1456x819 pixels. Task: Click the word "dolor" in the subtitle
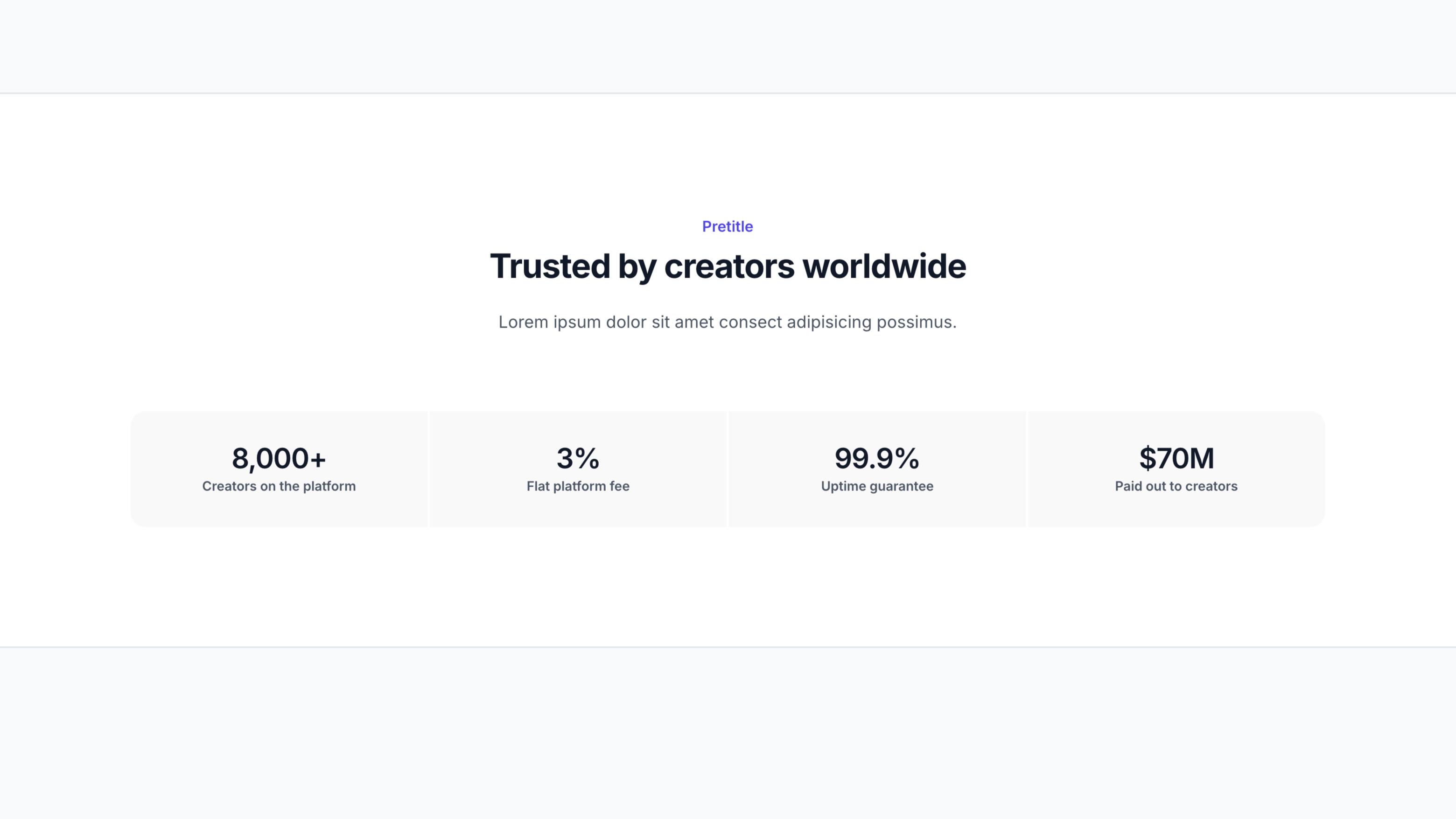pyautogui.click(x=626, y=322)
